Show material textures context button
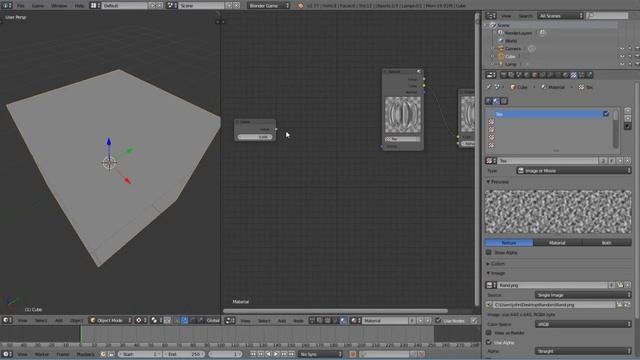Screen dimensions: 640x360 coord(496,101)
